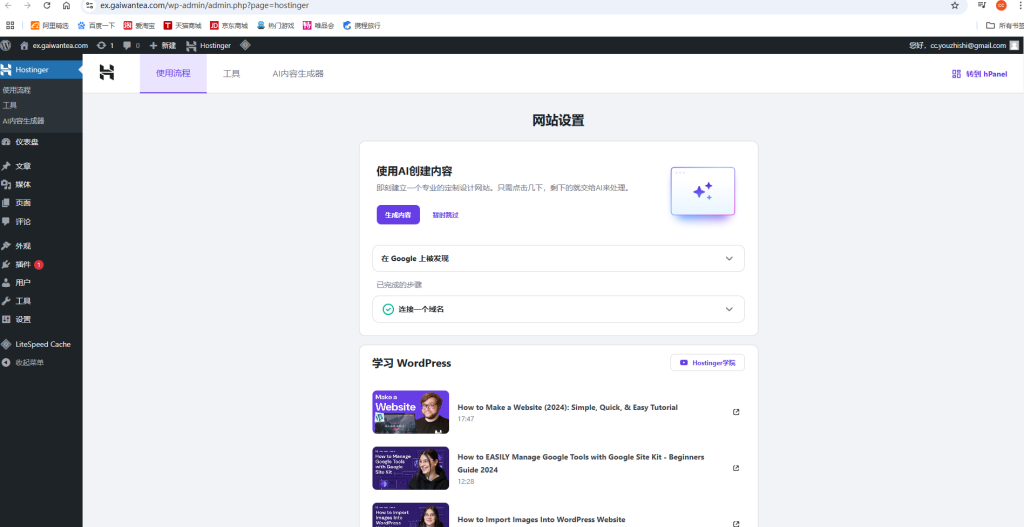Click the LiteSpeed diamond icon in admin bar
Image resolution: width=1024 pixels, height=527 pixels.
point(245,45)
